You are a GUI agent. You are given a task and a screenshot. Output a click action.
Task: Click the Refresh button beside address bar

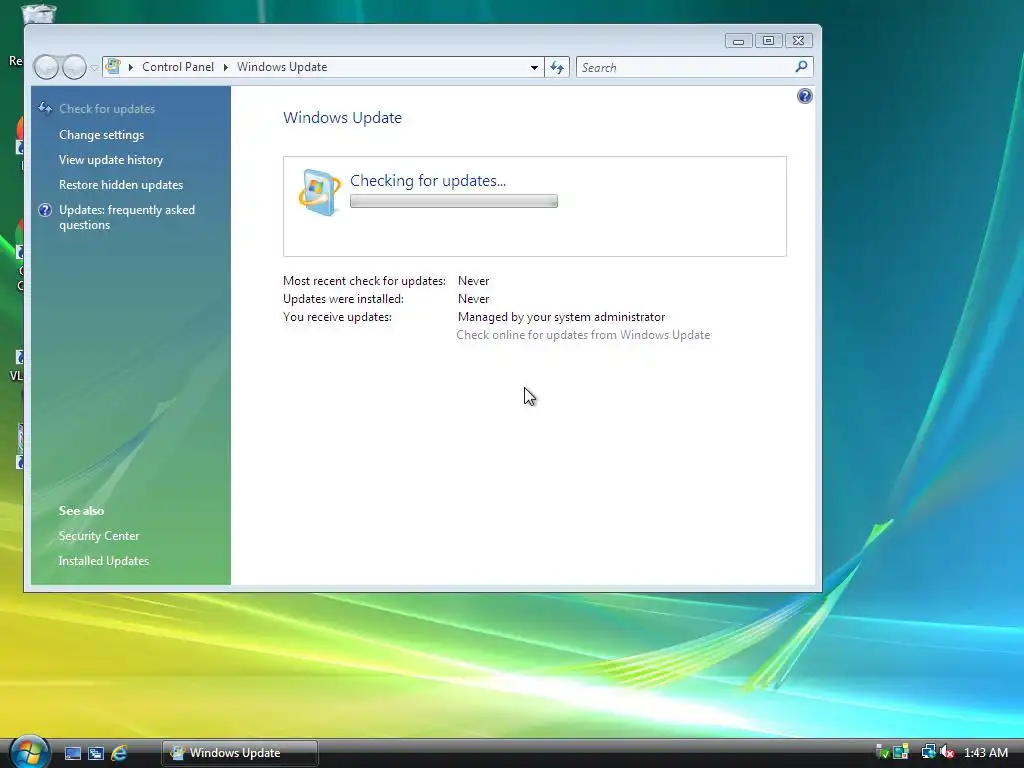pos(557,67)
